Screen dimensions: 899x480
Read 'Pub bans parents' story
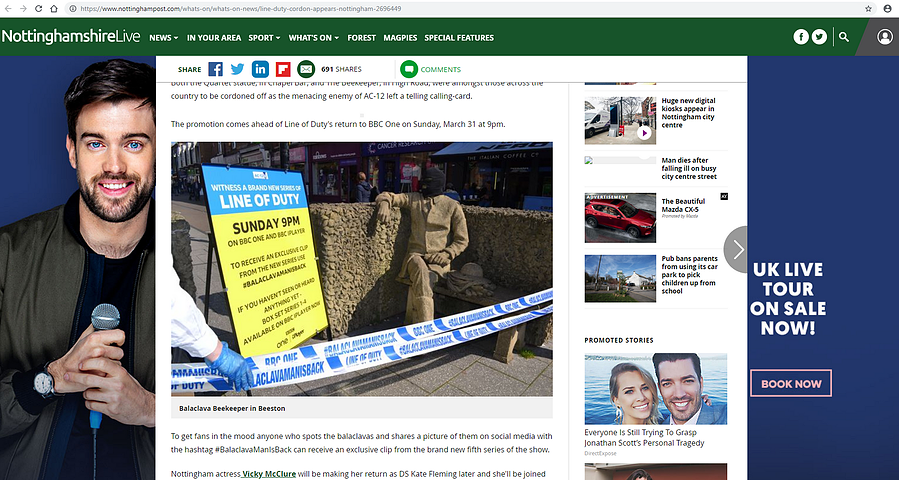pyautogui.click(x=690, y=275)
